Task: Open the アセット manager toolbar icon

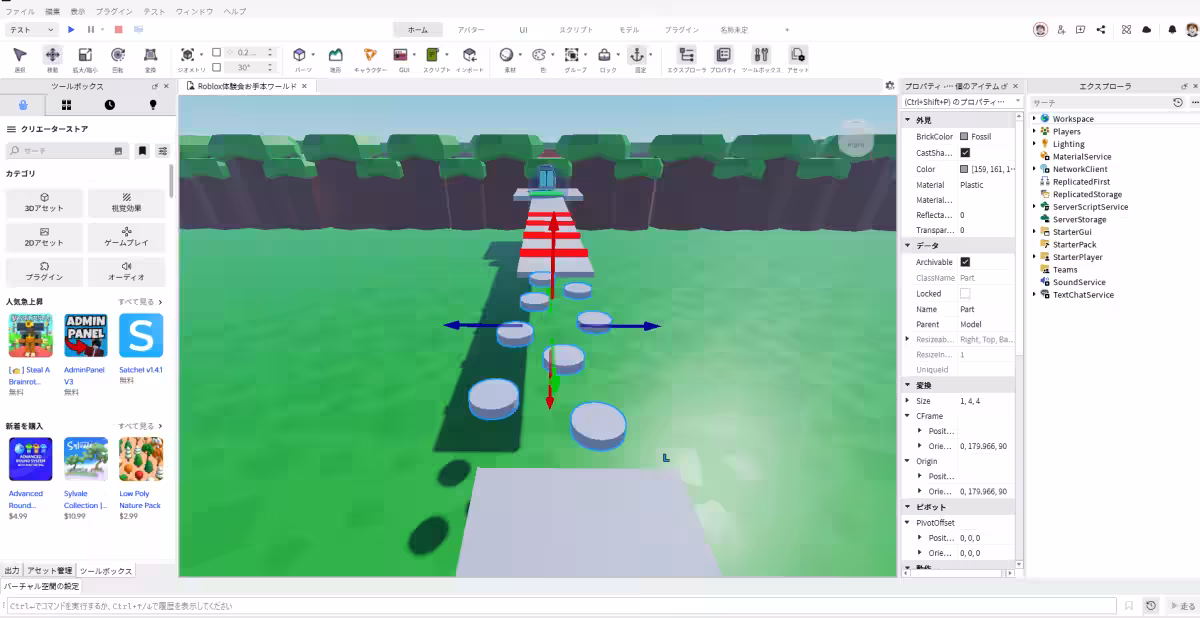Action: click(x=798, y=55)
